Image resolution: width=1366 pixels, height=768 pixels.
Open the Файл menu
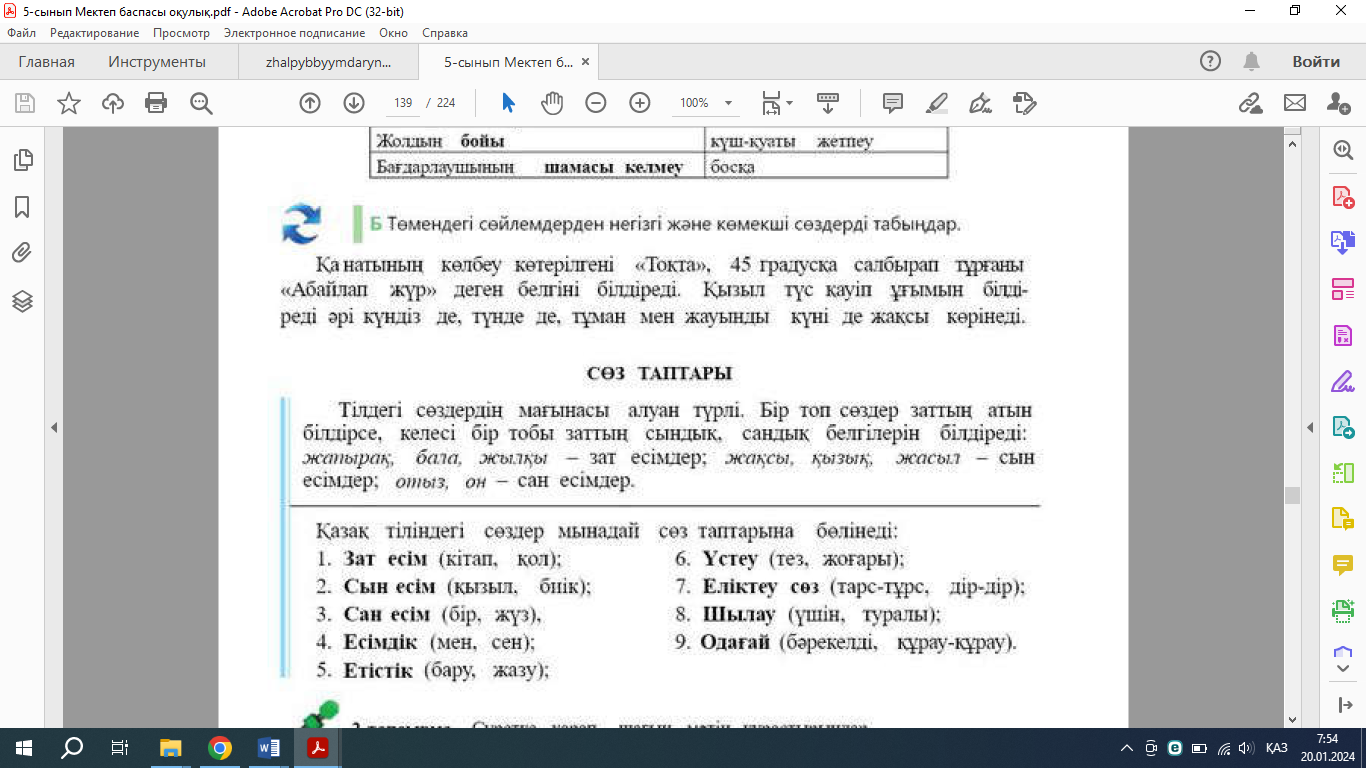21,33
